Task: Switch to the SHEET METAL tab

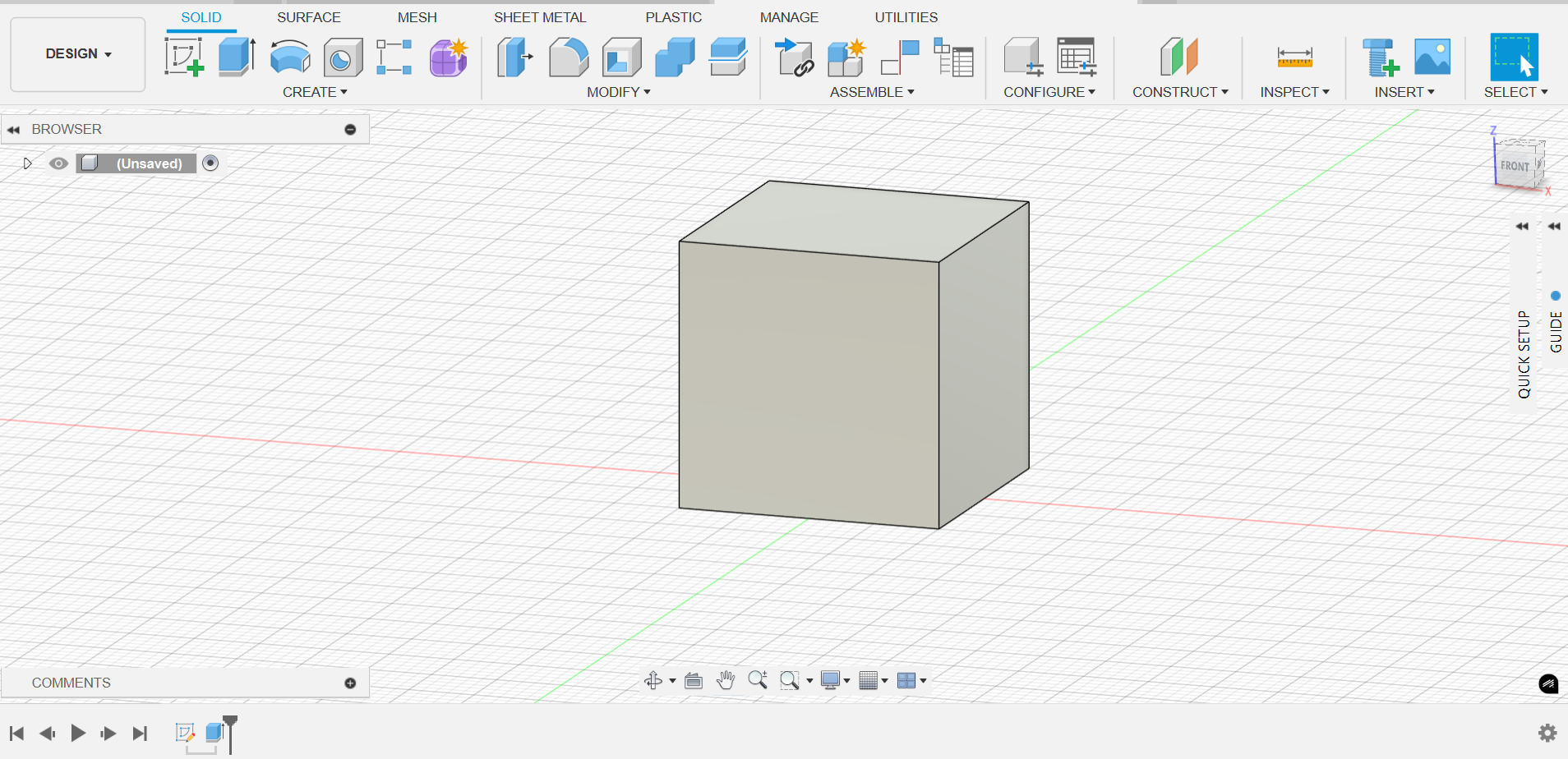Action: [540, 17]
